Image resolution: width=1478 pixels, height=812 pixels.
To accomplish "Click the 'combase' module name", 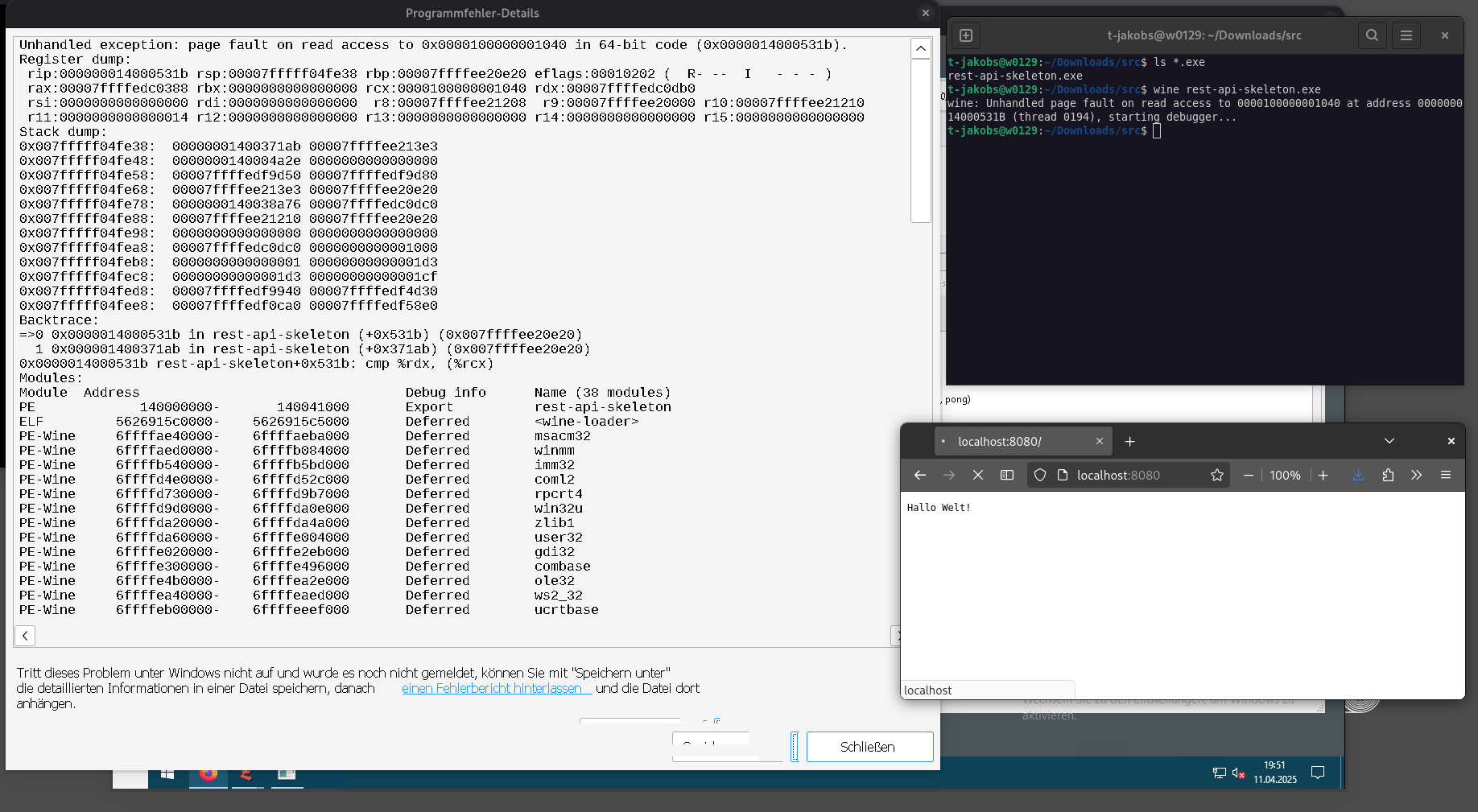I will (x=563, y=567).
